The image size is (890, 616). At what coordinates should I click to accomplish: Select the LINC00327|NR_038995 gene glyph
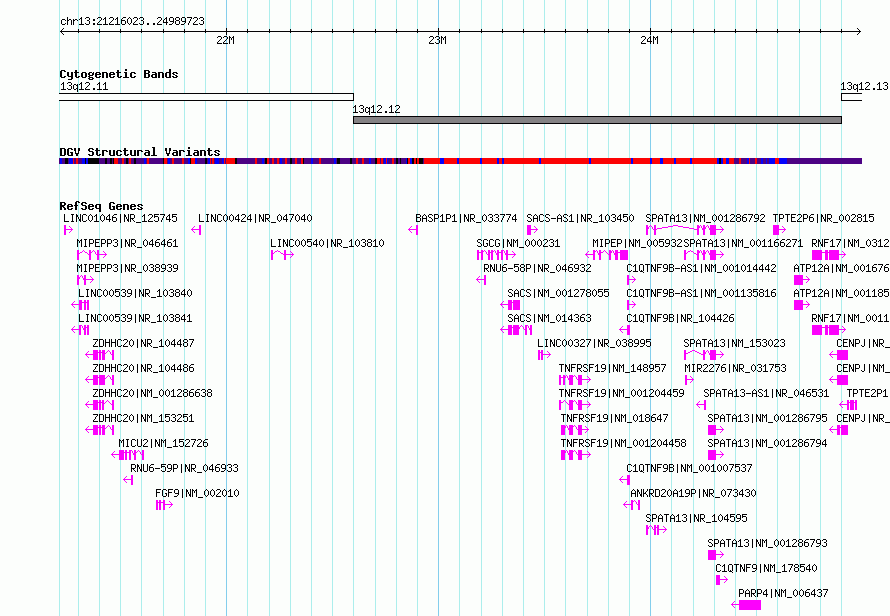pos(544,355)
